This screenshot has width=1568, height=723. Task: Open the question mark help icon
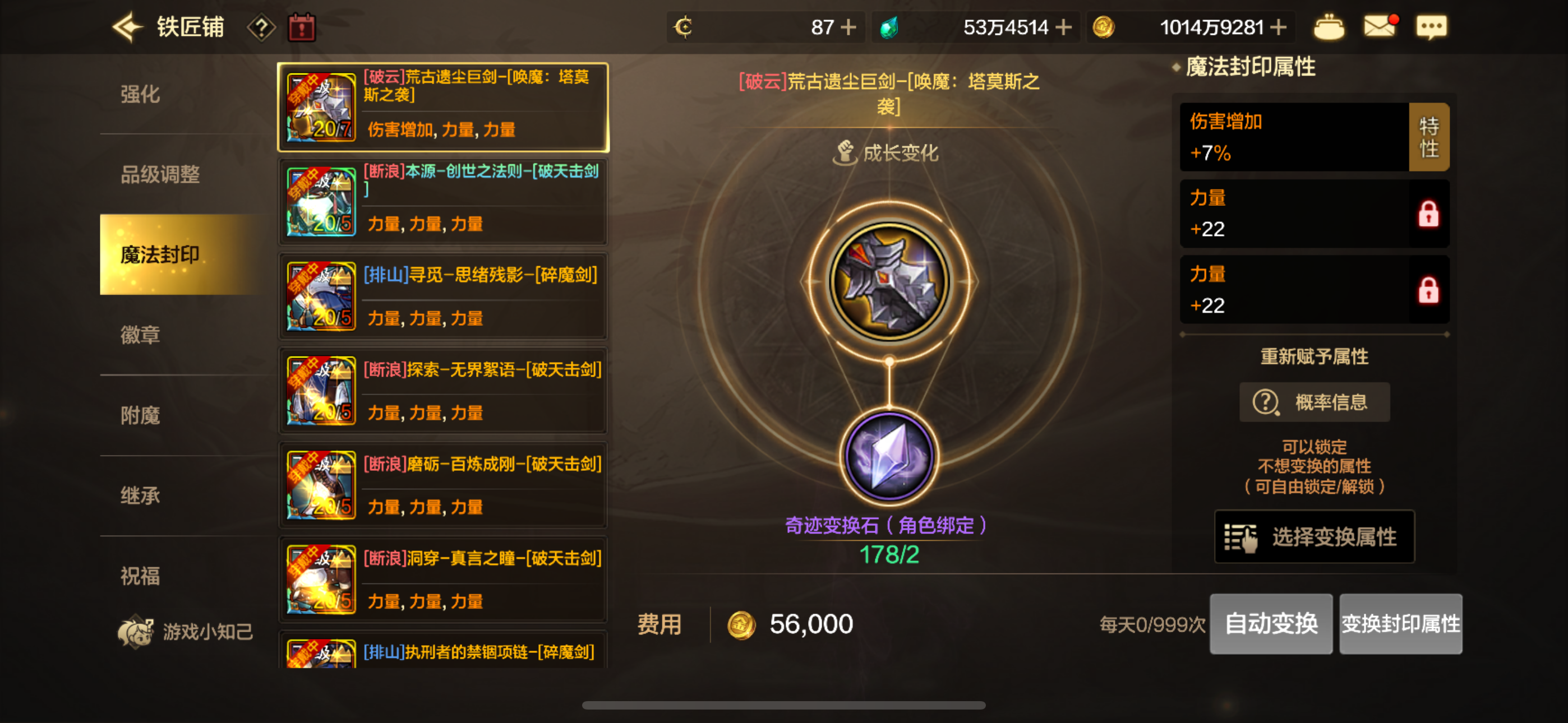pyautogui.click(x=261, y=27)
